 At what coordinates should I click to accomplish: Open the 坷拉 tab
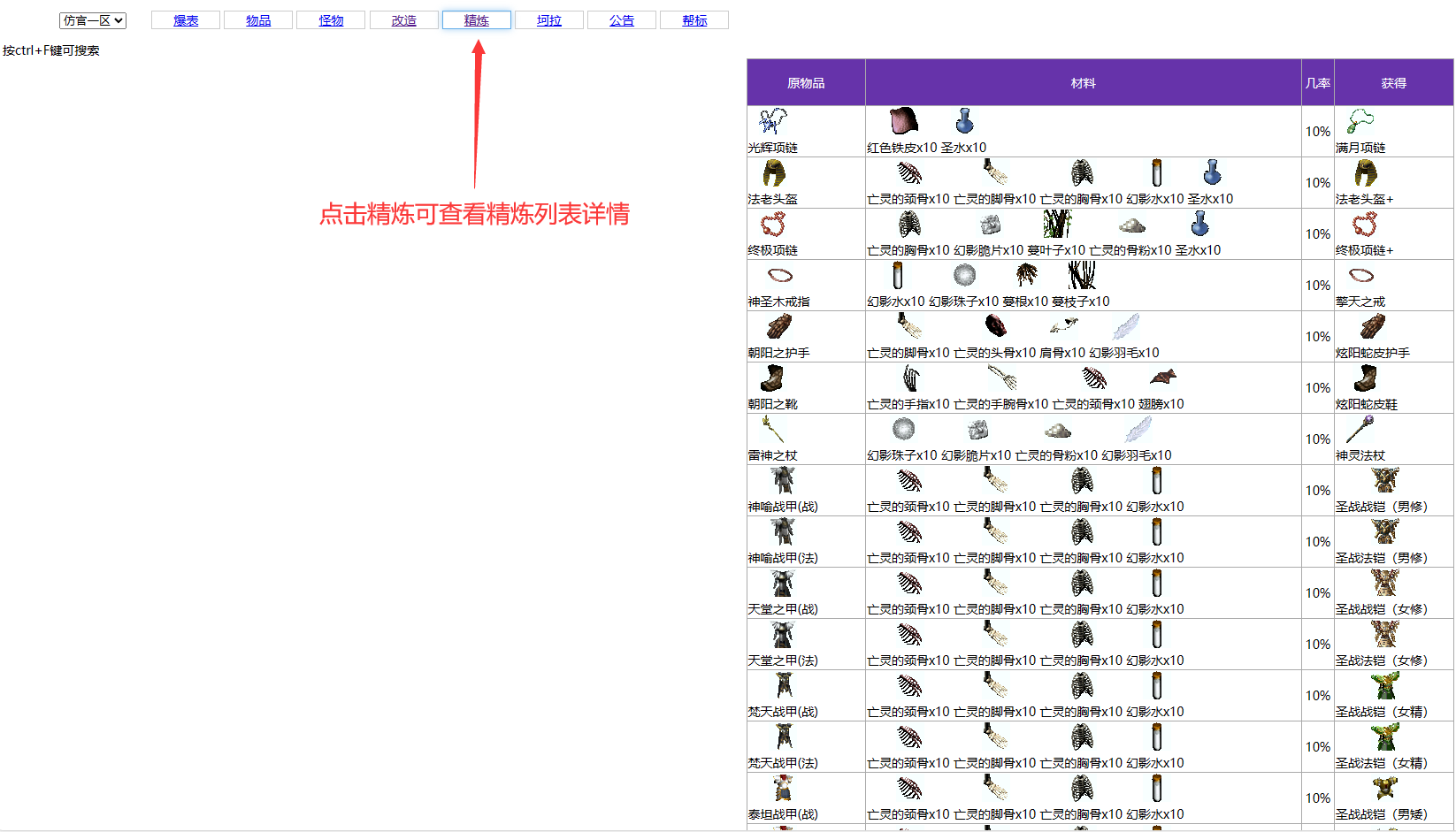coord(549,20)
